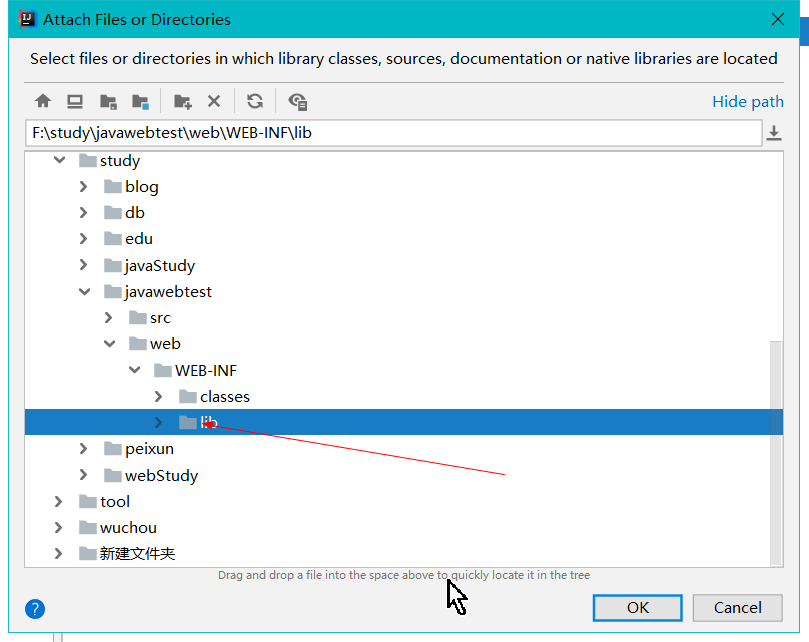Click the path input field

pos(393,133)
